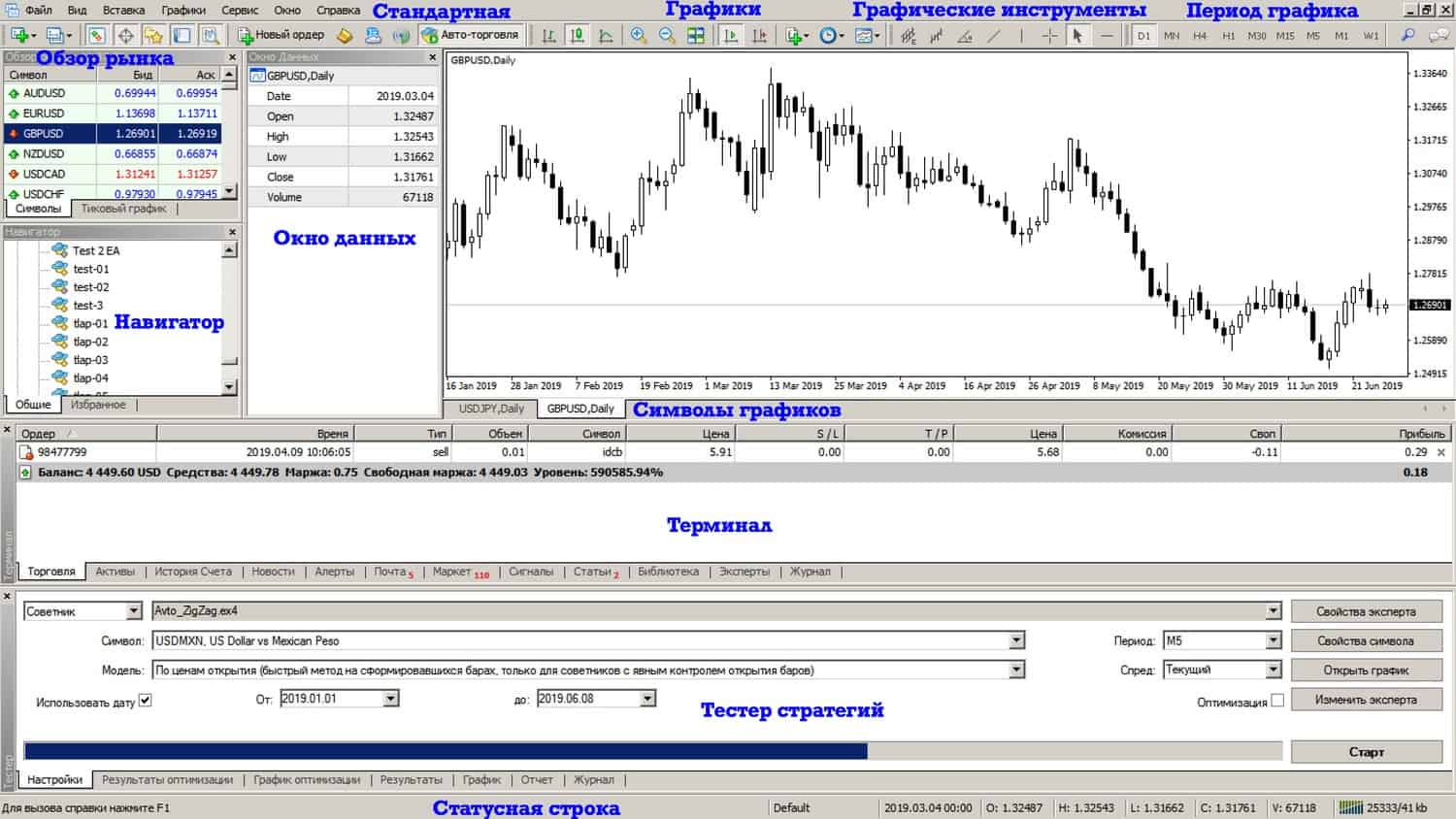Click the 'Свойства эксперта' button
Screen dimensions: 1456x819
pos(1366,611)
